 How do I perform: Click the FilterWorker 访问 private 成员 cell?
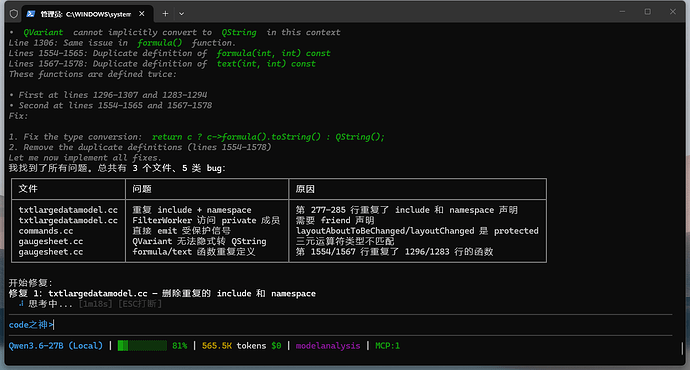point(206,220)
